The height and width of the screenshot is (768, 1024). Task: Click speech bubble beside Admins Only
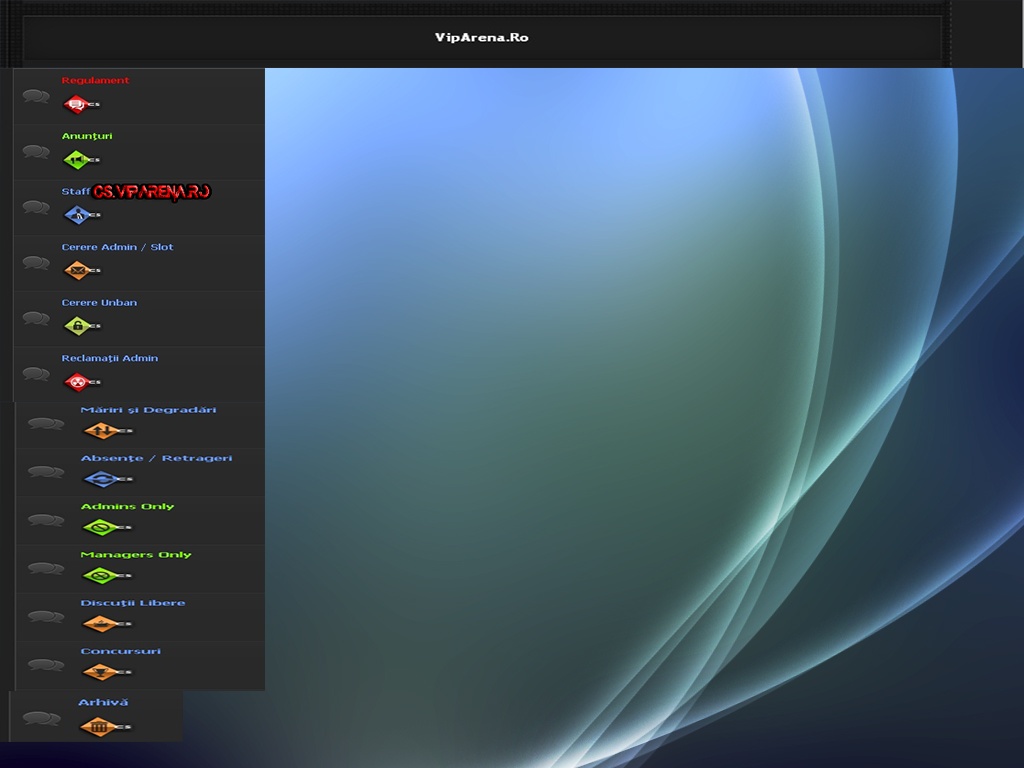(46, 520)
